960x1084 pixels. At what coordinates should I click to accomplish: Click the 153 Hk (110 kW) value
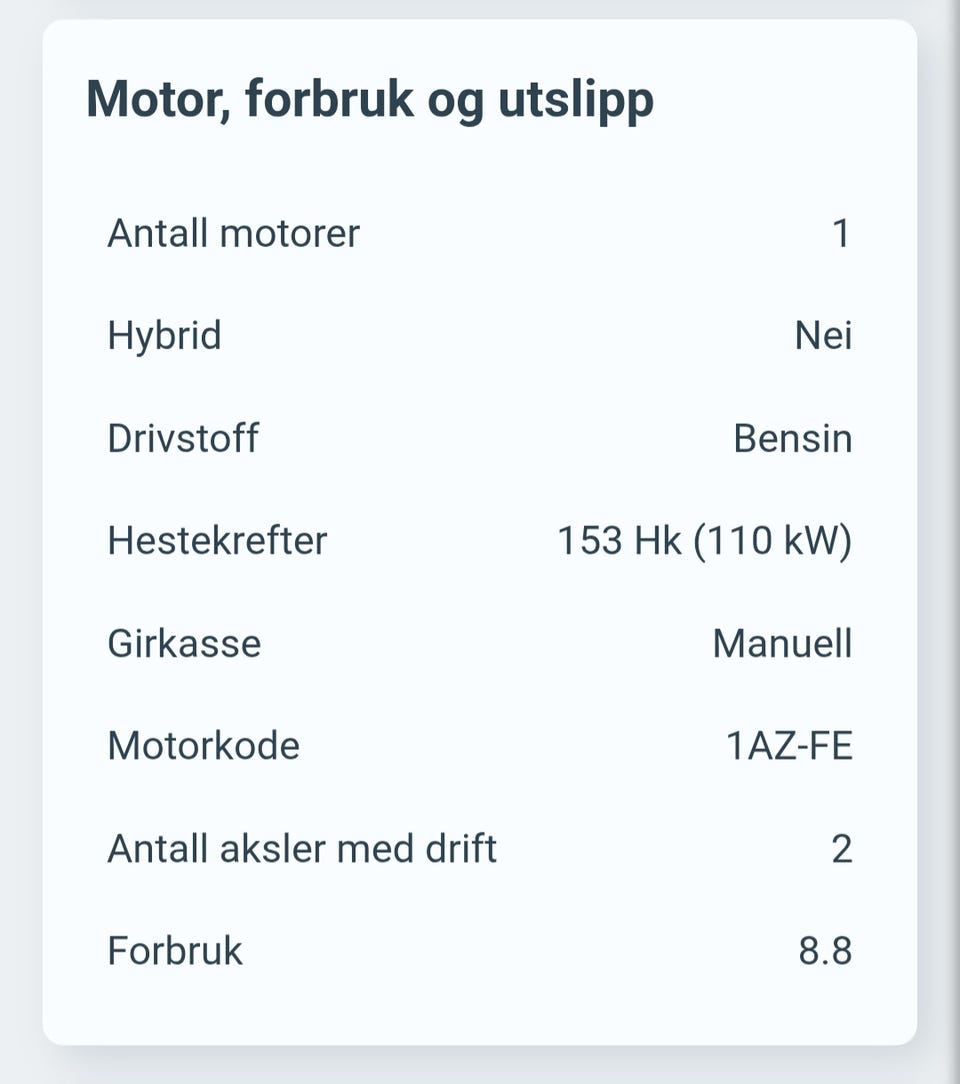click(705, 541)
